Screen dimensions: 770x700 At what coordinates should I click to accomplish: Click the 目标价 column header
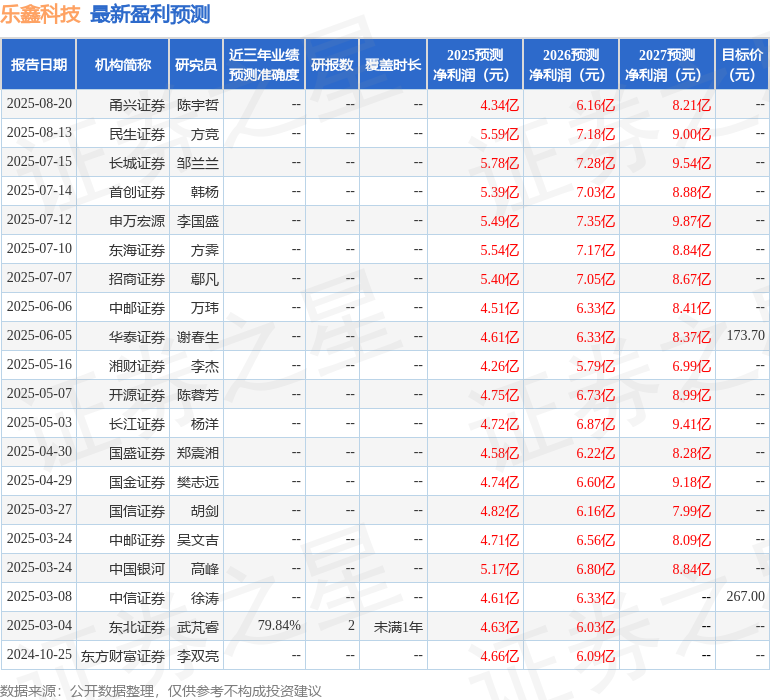click(x=742, y=64)
